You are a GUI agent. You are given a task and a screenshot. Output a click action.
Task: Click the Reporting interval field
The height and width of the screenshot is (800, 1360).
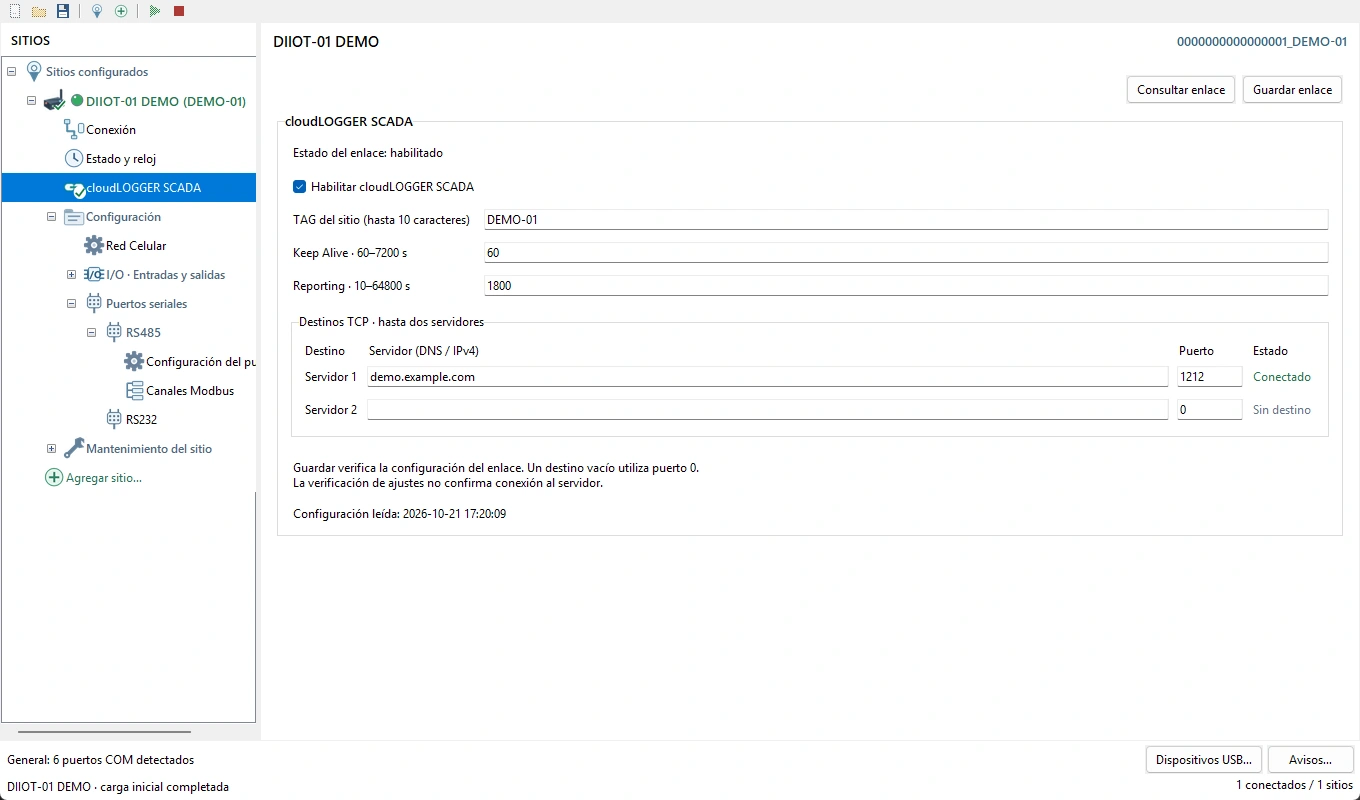click(906, 285)
